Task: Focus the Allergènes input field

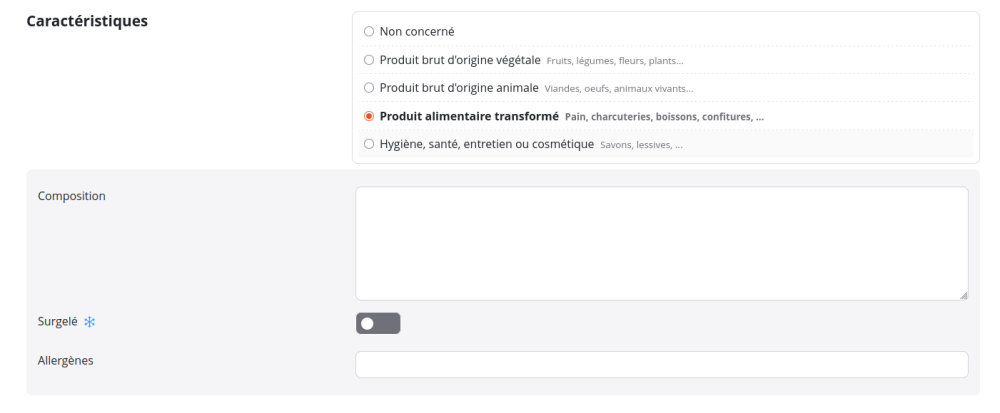Action: tap(661, 365)
